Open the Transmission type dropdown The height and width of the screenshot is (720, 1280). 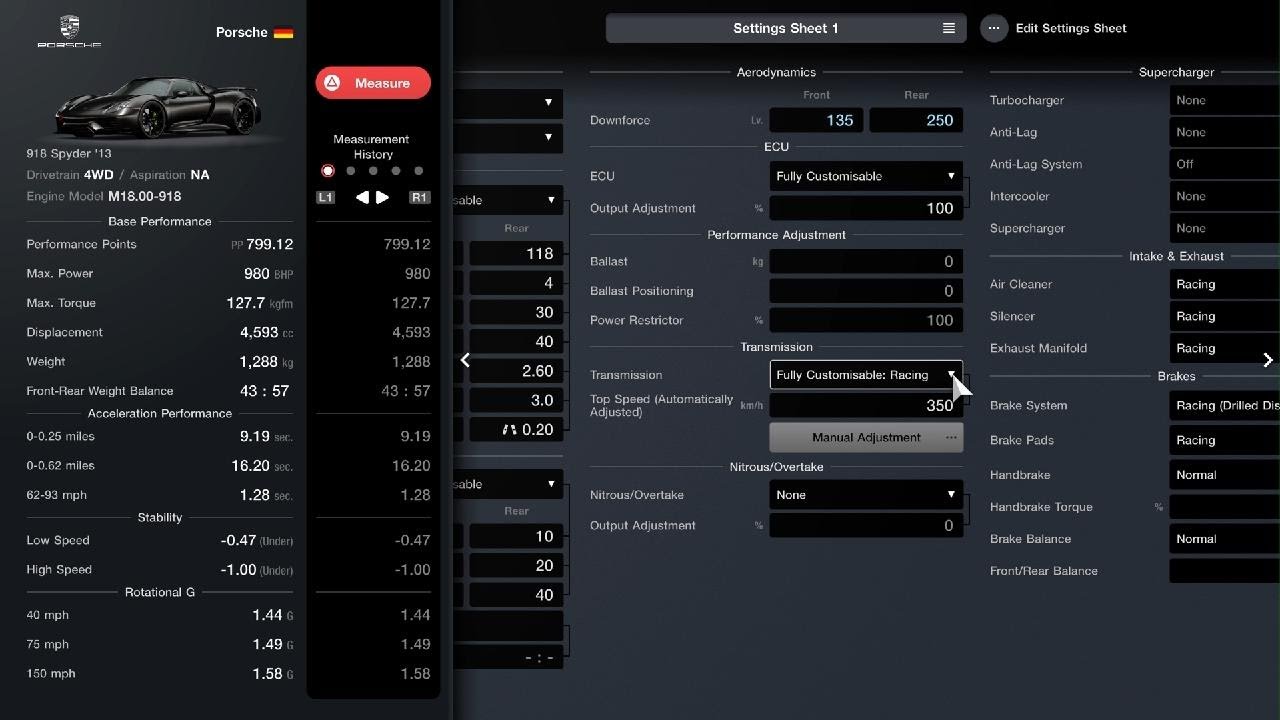click(x=866, y=375)
